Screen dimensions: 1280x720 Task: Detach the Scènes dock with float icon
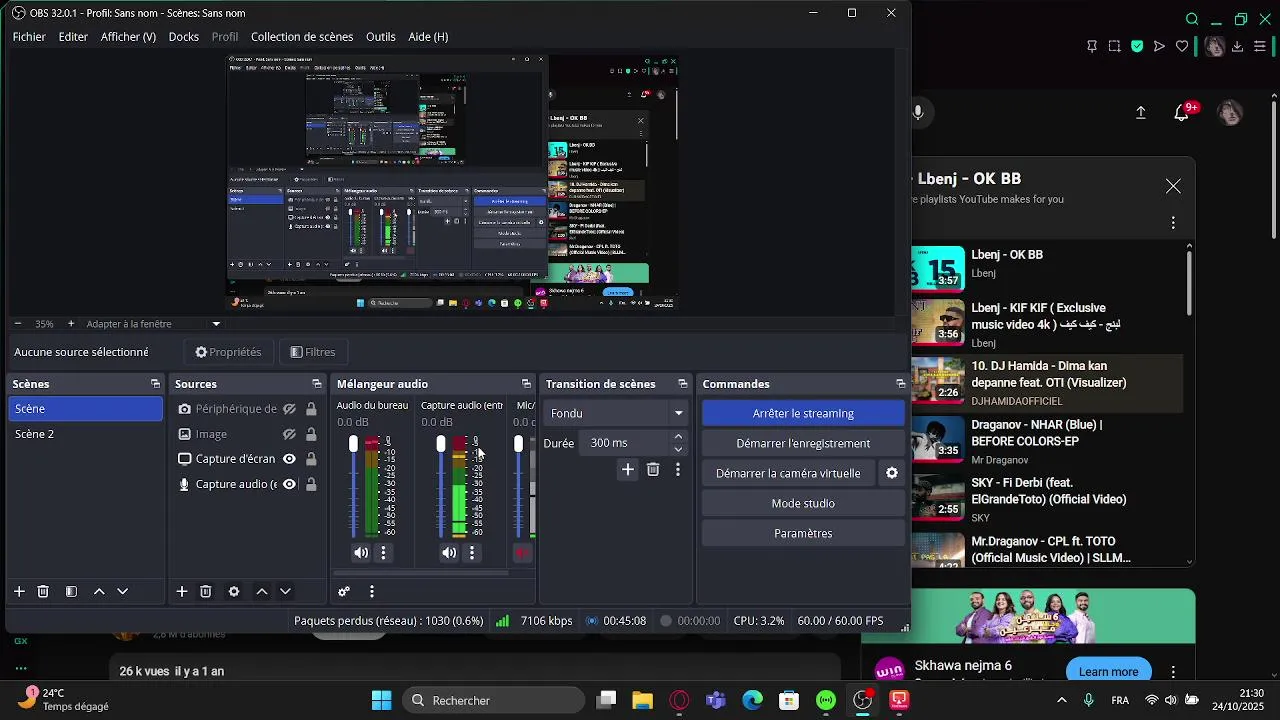(155, 384)
